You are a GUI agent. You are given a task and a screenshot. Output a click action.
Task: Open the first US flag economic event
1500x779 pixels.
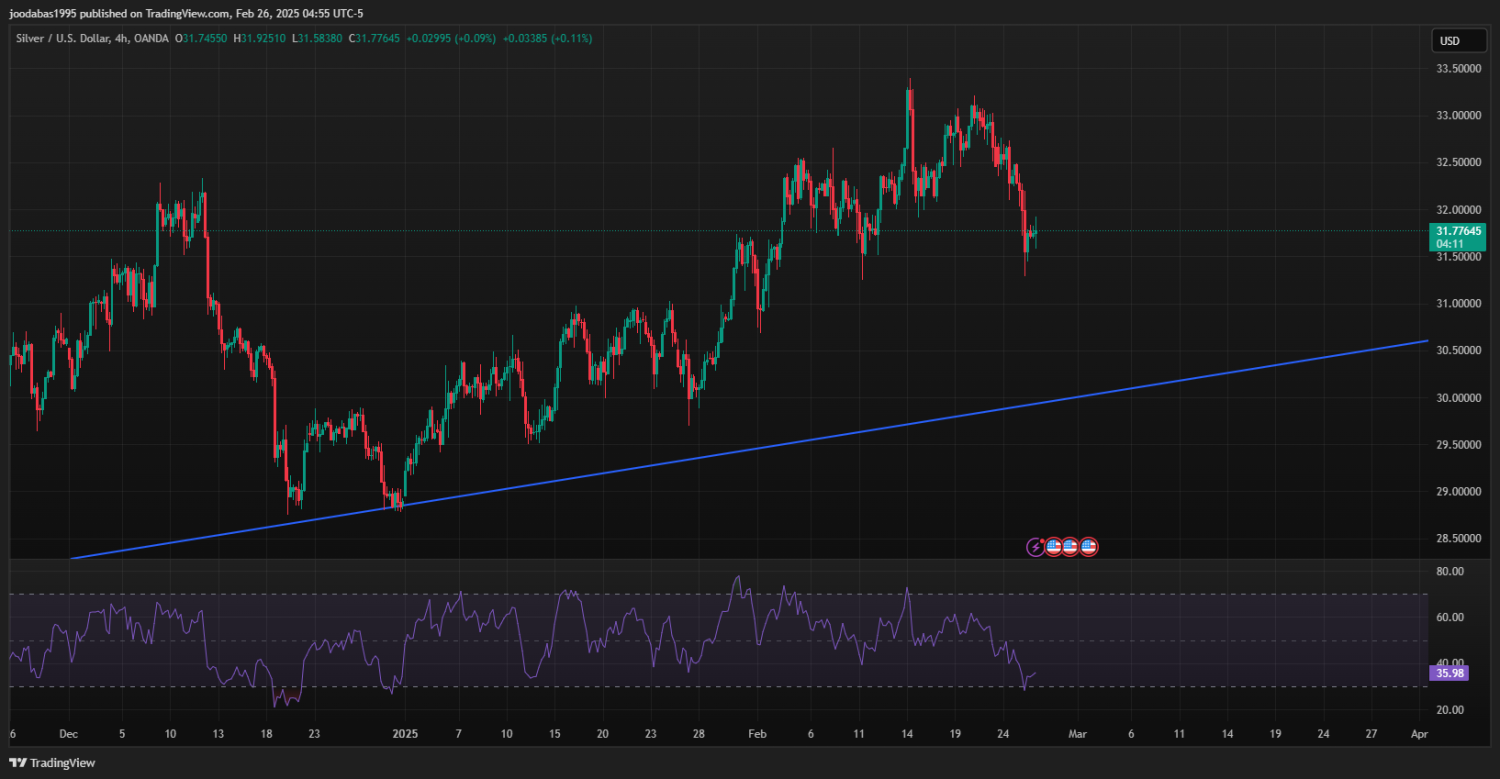[1053, 547]
